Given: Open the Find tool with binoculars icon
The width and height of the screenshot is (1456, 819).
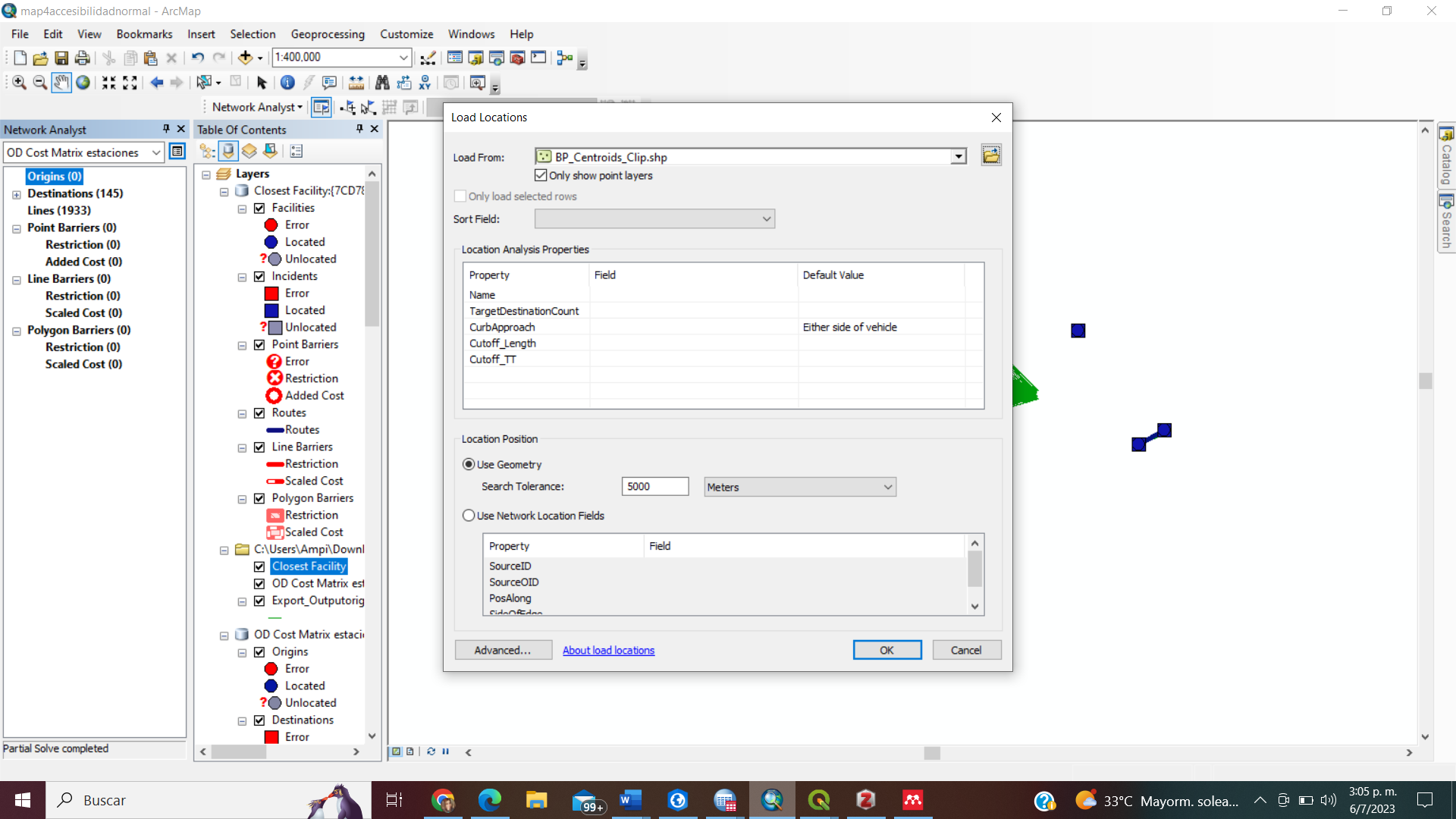Looking at the screenshot, I should (382, 83).
